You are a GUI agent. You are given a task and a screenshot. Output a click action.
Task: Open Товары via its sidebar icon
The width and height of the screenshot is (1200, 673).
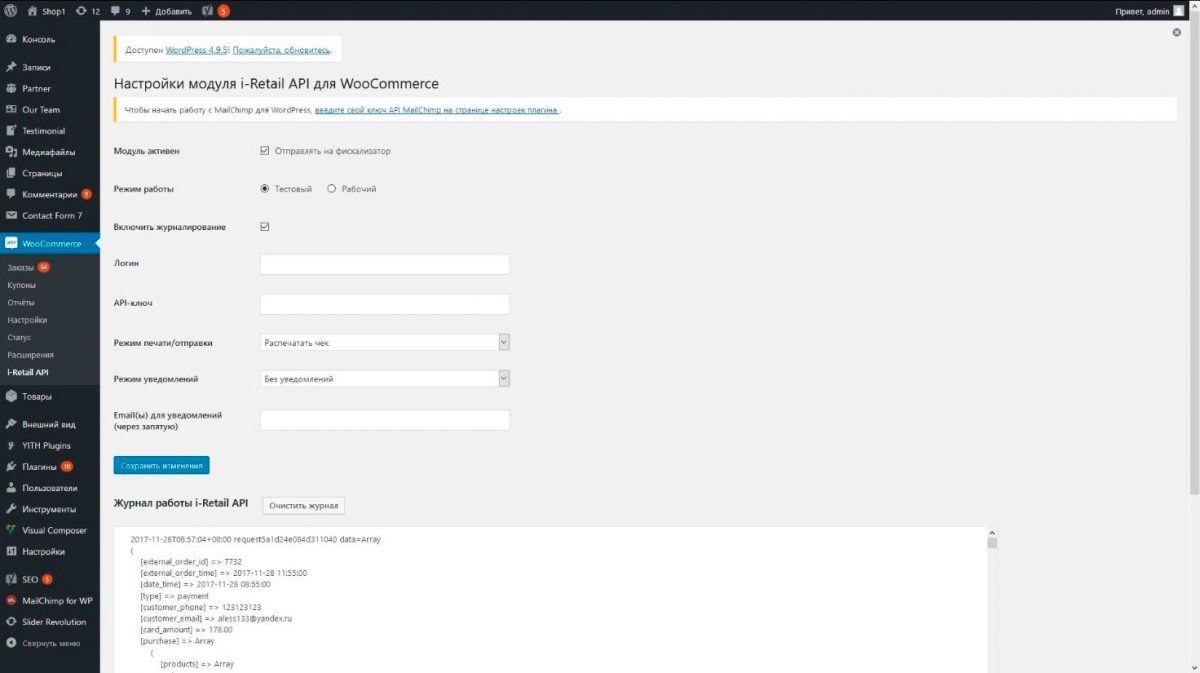point(12,395)
